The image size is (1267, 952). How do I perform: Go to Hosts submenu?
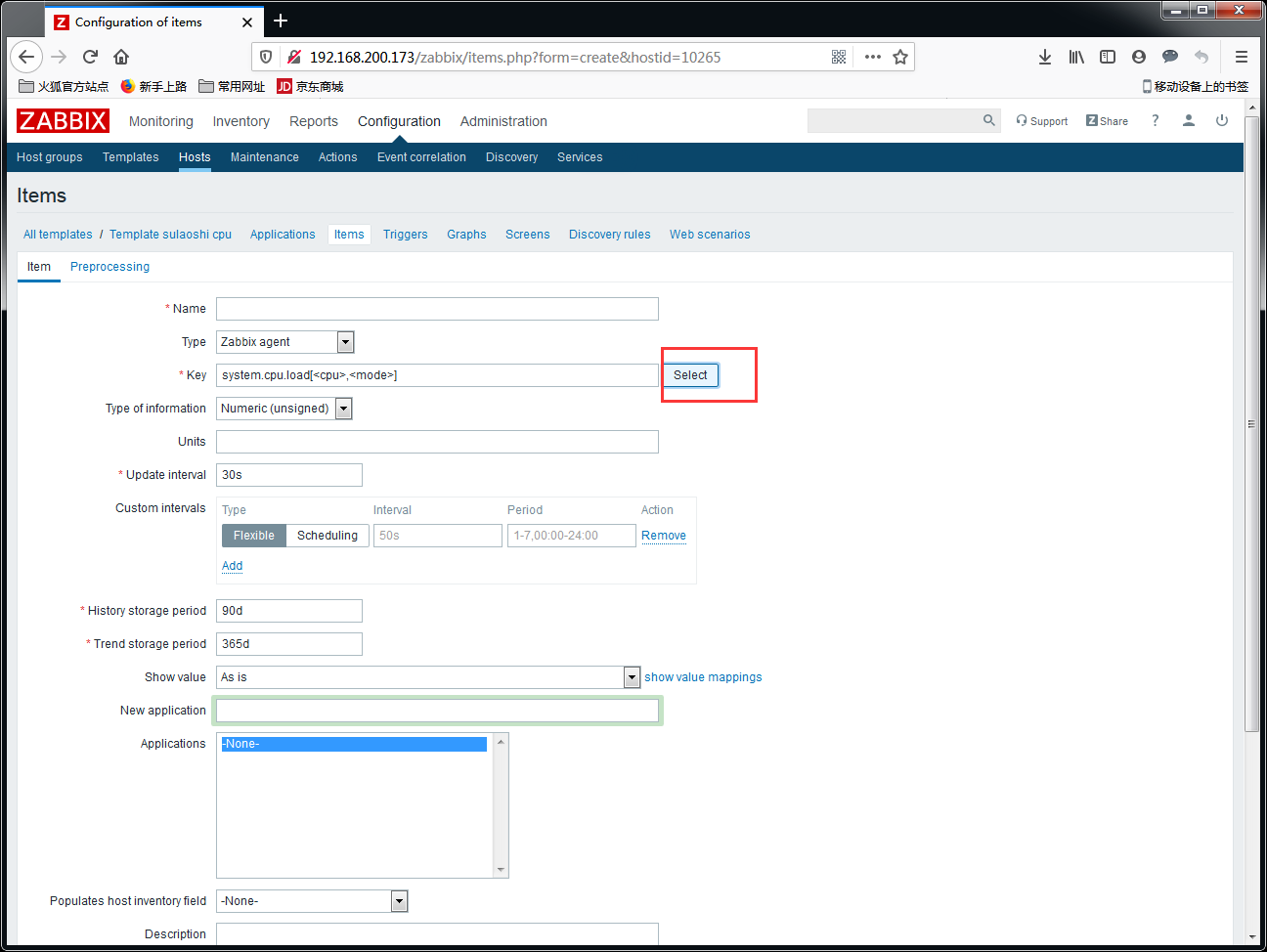[x=195, y=157]
